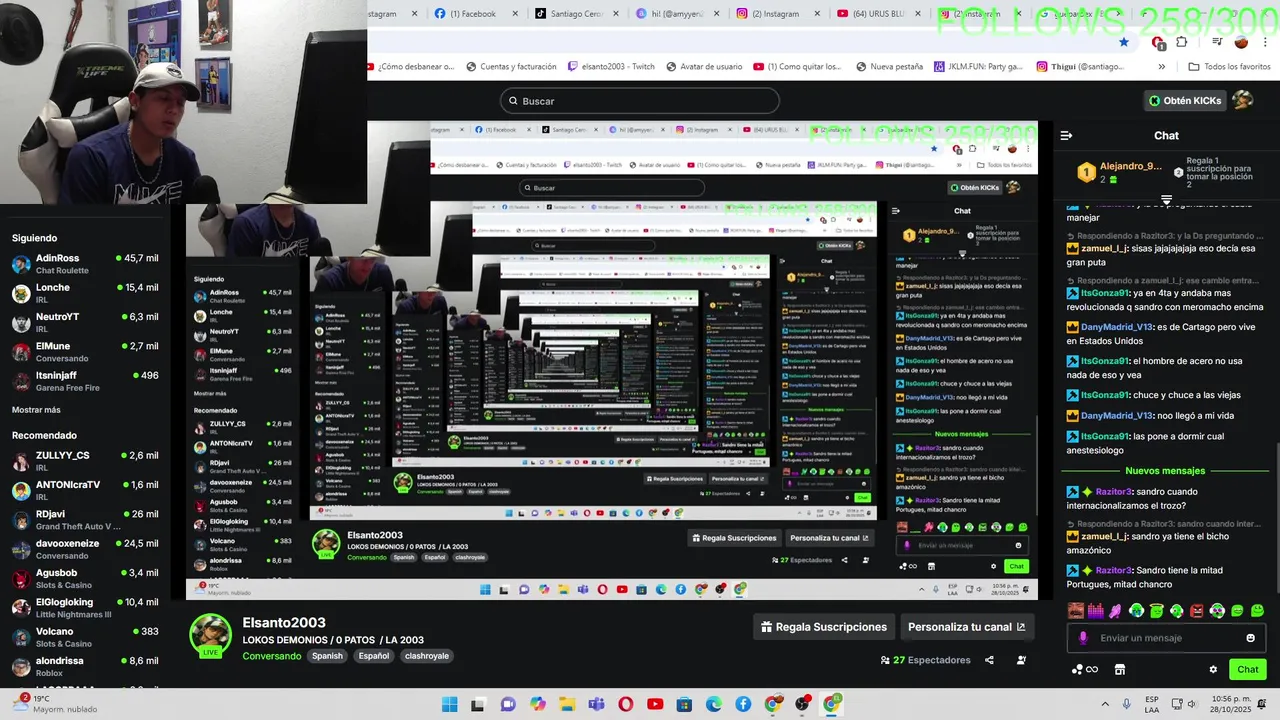Click the Buscar search field

point(640,101)
